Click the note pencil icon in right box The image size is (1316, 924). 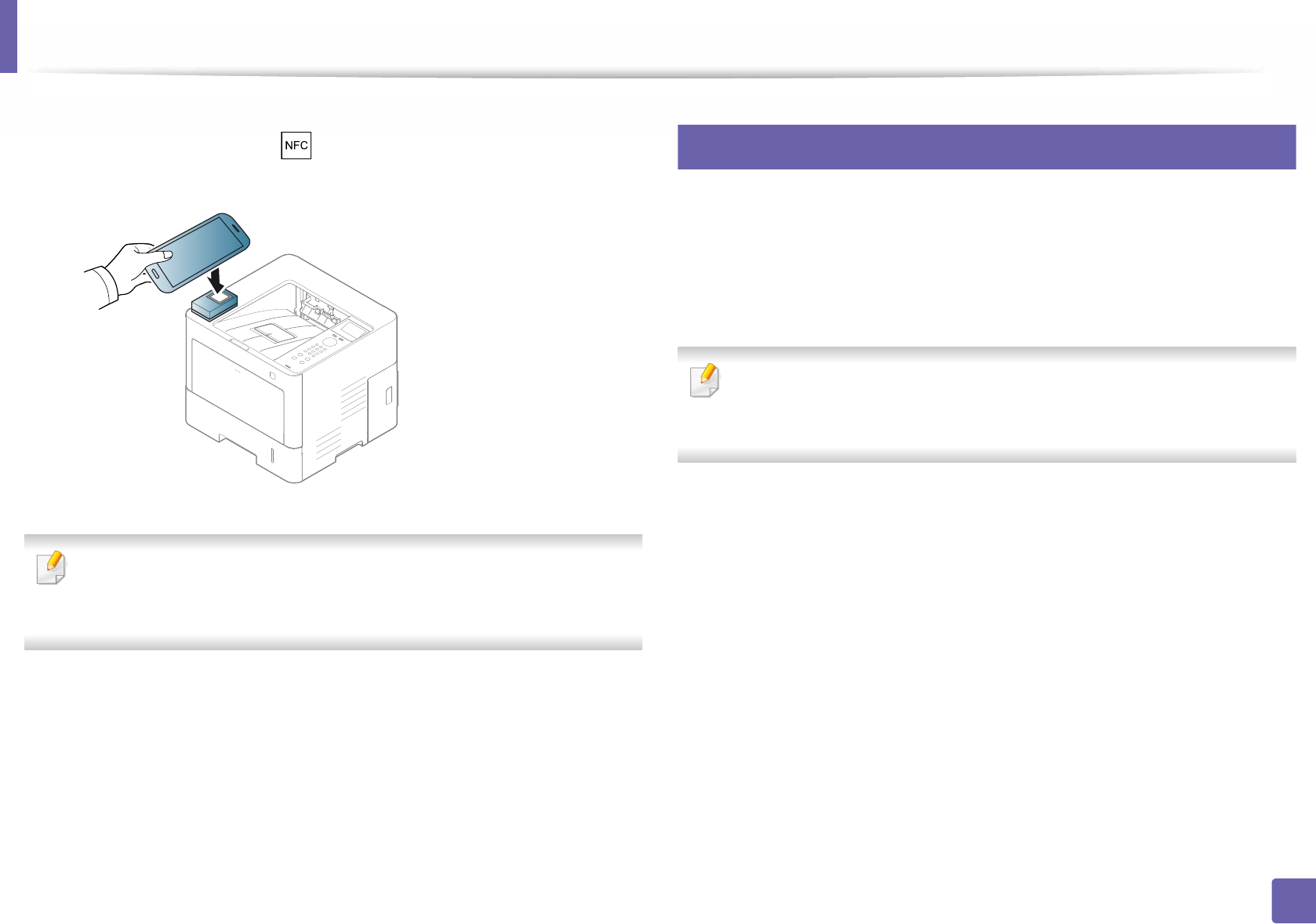click(704, 380)
